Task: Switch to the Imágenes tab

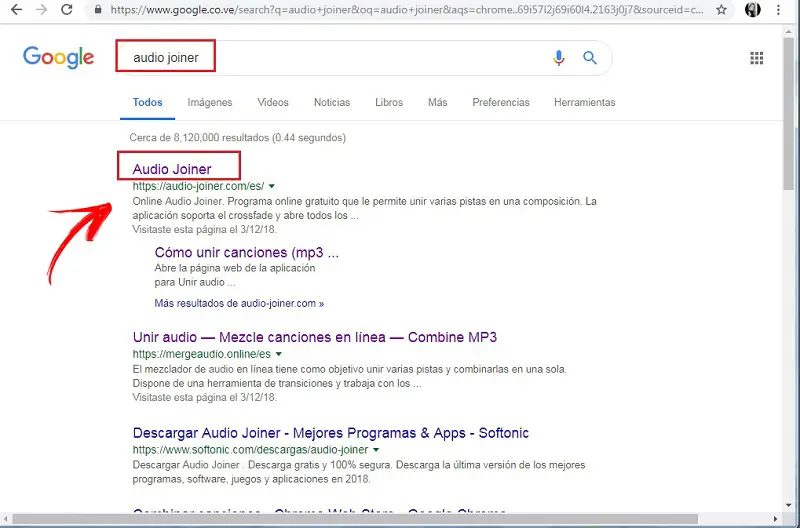Action: pos(210,102)
